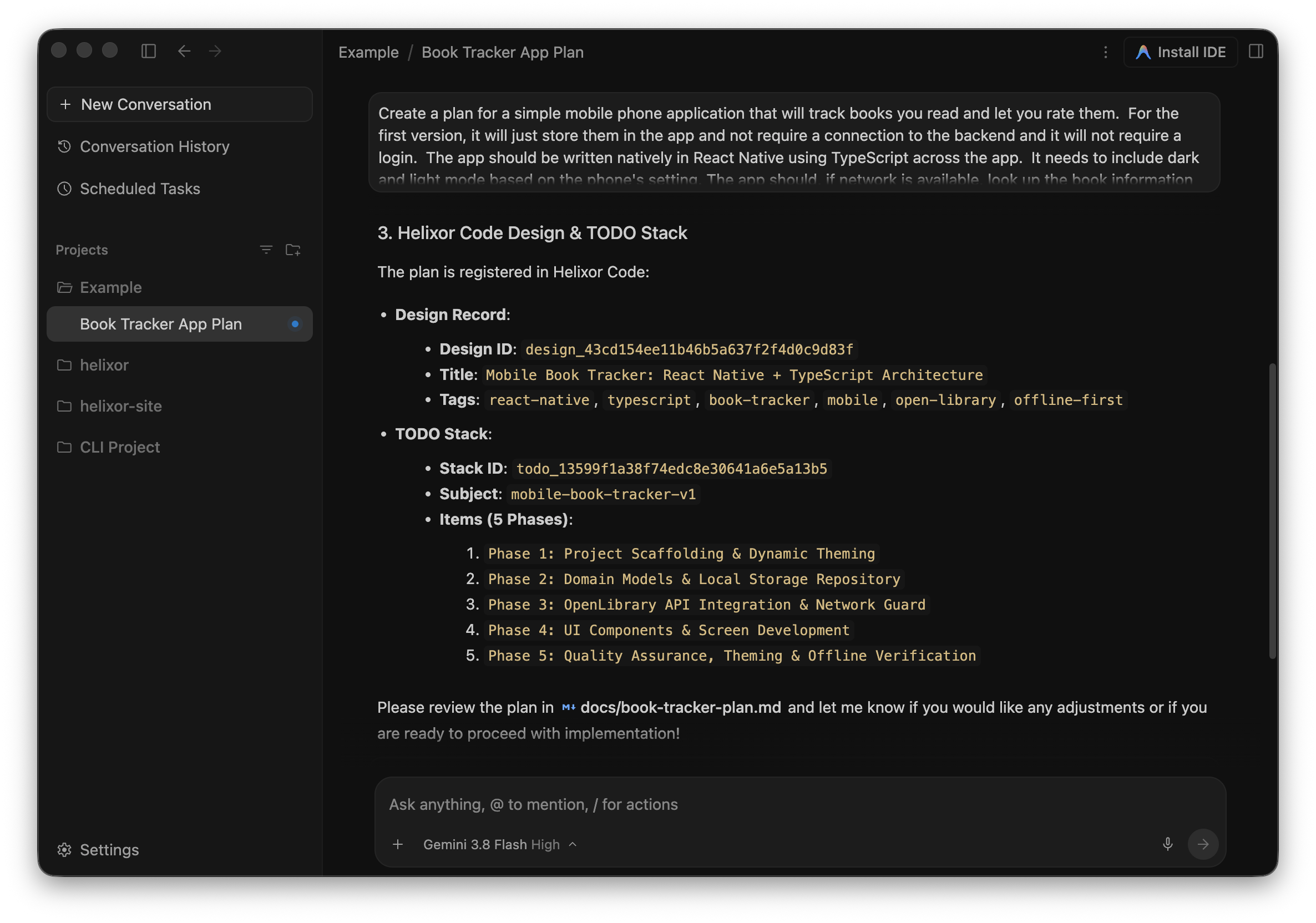Click the Book Tracker App Plan breadcrumb

pos(503,52)
